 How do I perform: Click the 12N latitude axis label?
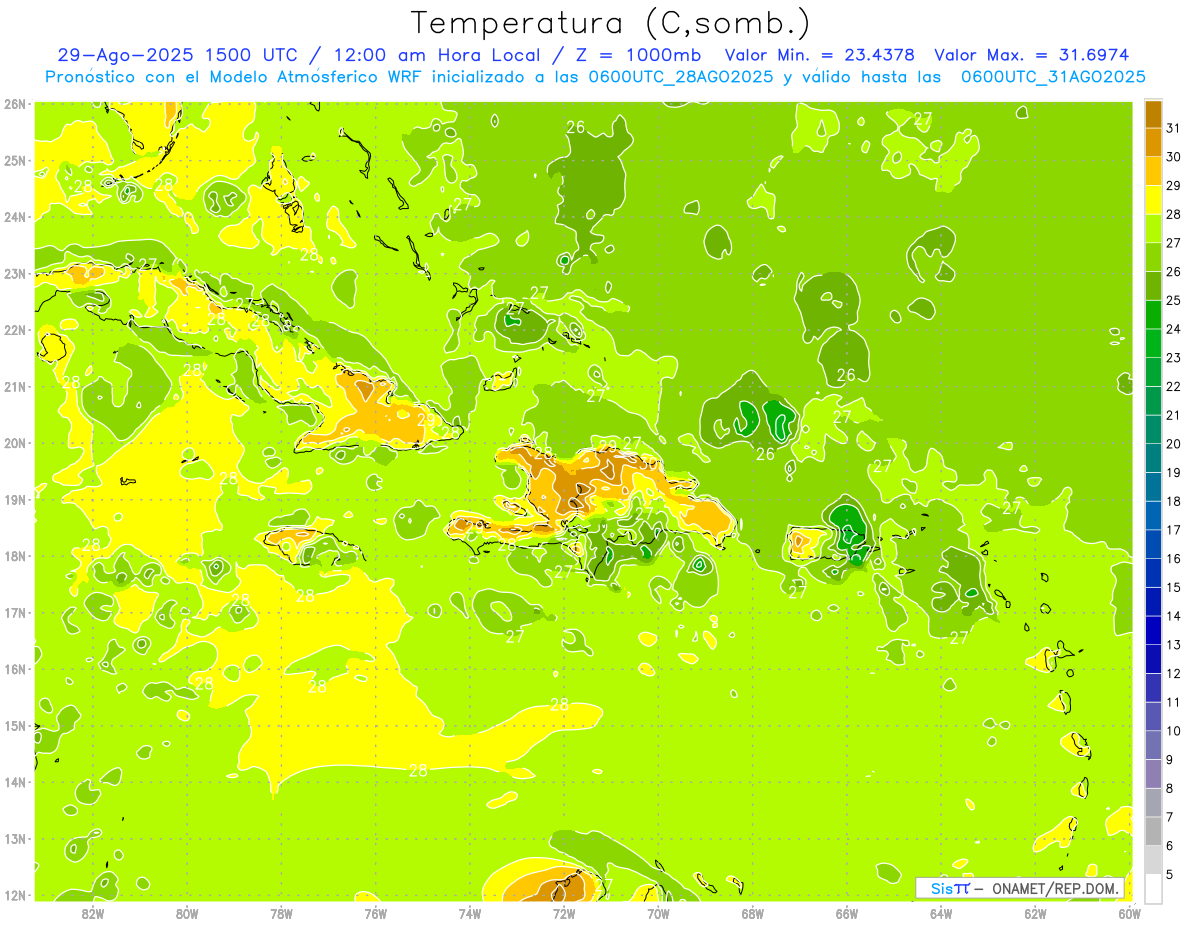(x=15, y=895)
